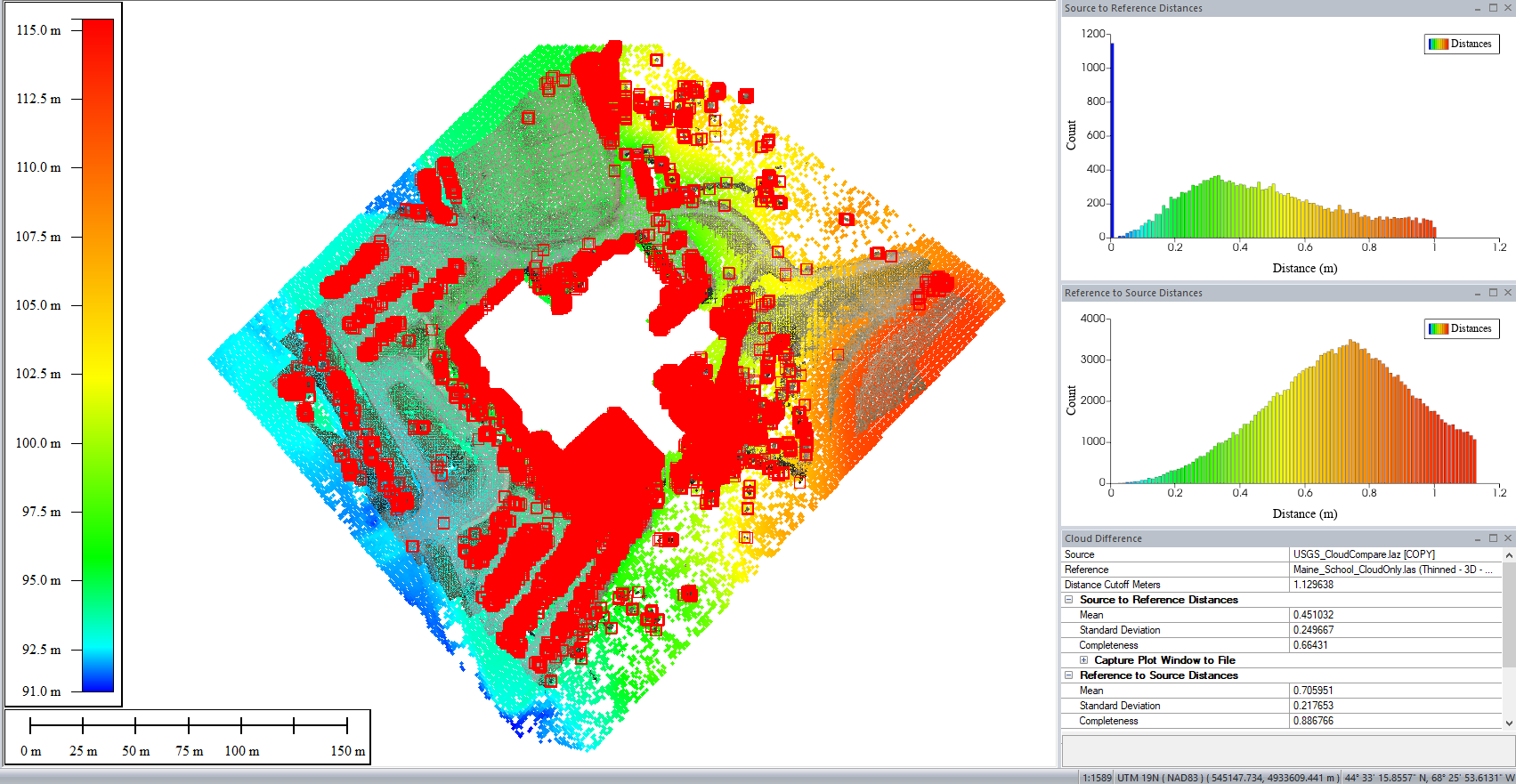Image resolution: width=1516 pixels, height=784 pixels.
Task: Click the elevation color ramp legend
Action: pos(98,355)
